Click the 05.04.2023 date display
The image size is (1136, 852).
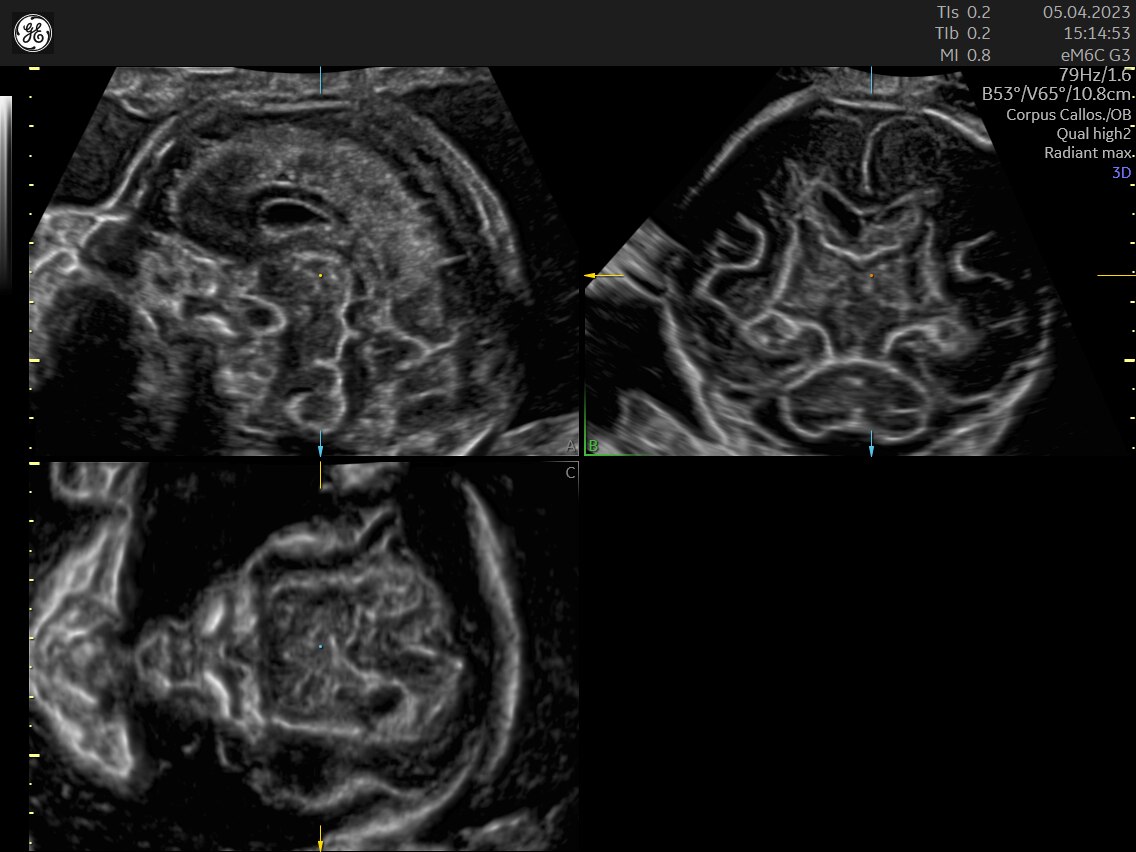1086,13
